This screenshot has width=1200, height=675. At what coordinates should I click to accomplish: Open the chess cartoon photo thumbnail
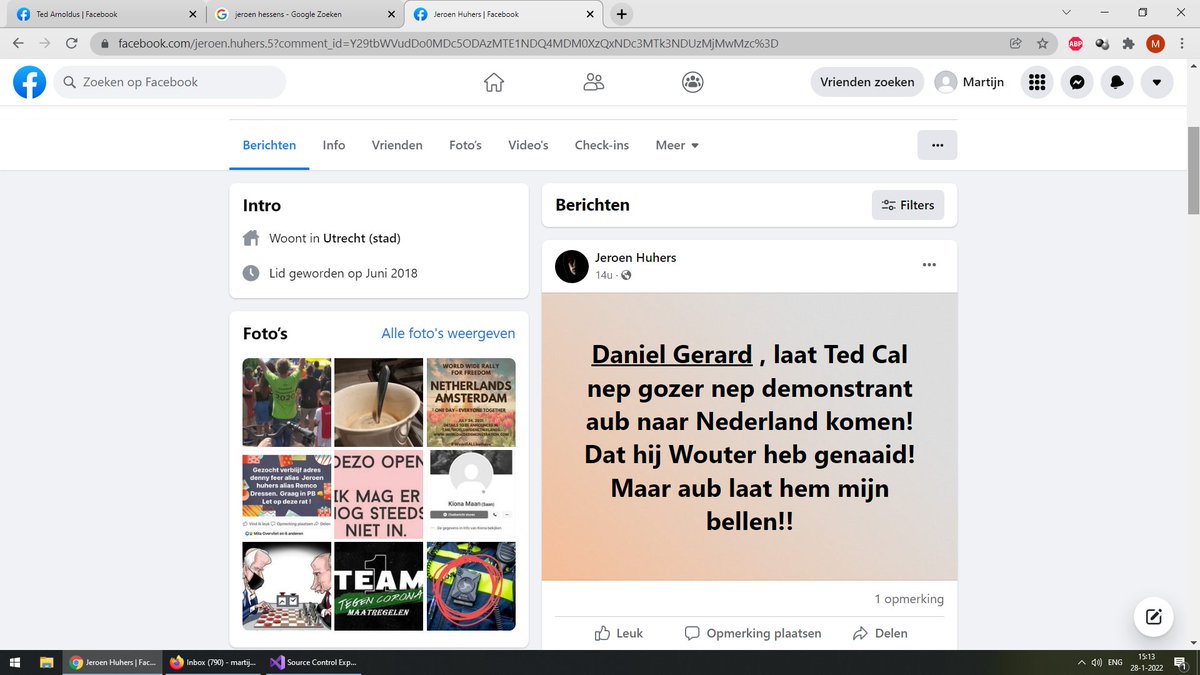click(287, 586)
